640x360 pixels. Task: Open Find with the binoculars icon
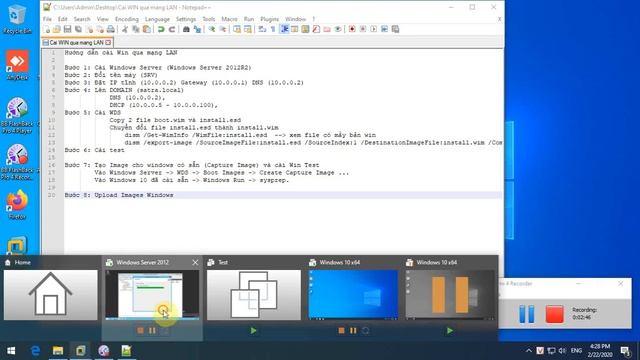(186, 29)
